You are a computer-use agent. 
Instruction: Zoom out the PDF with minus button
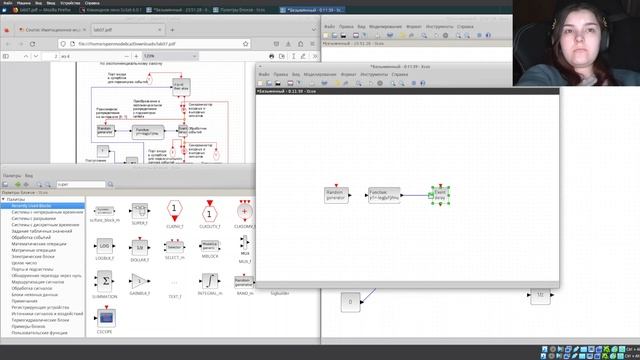[127, 56]
